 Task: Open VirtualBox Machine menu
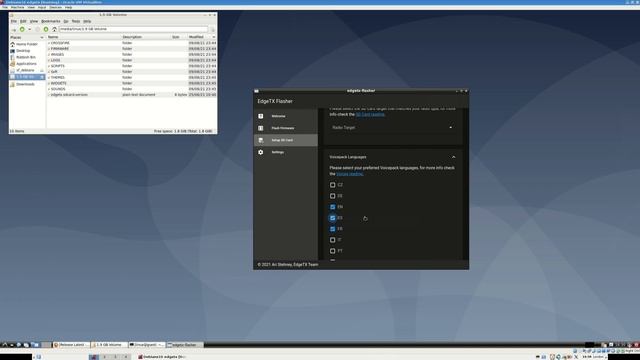point(17,7)
